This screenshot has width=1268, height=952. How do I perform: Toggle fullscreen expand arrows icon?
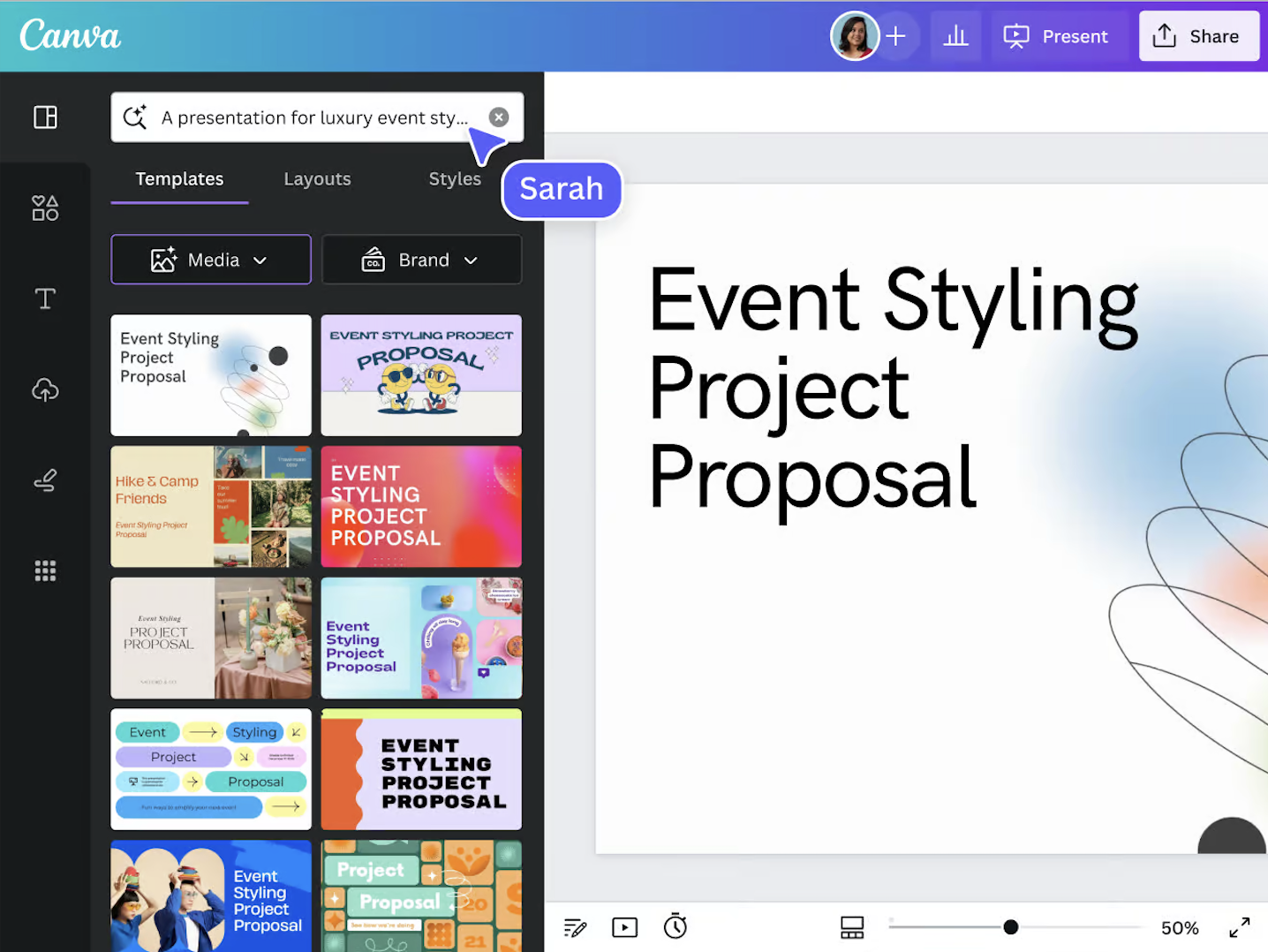pyautogui.click(x=1240, y=927)
